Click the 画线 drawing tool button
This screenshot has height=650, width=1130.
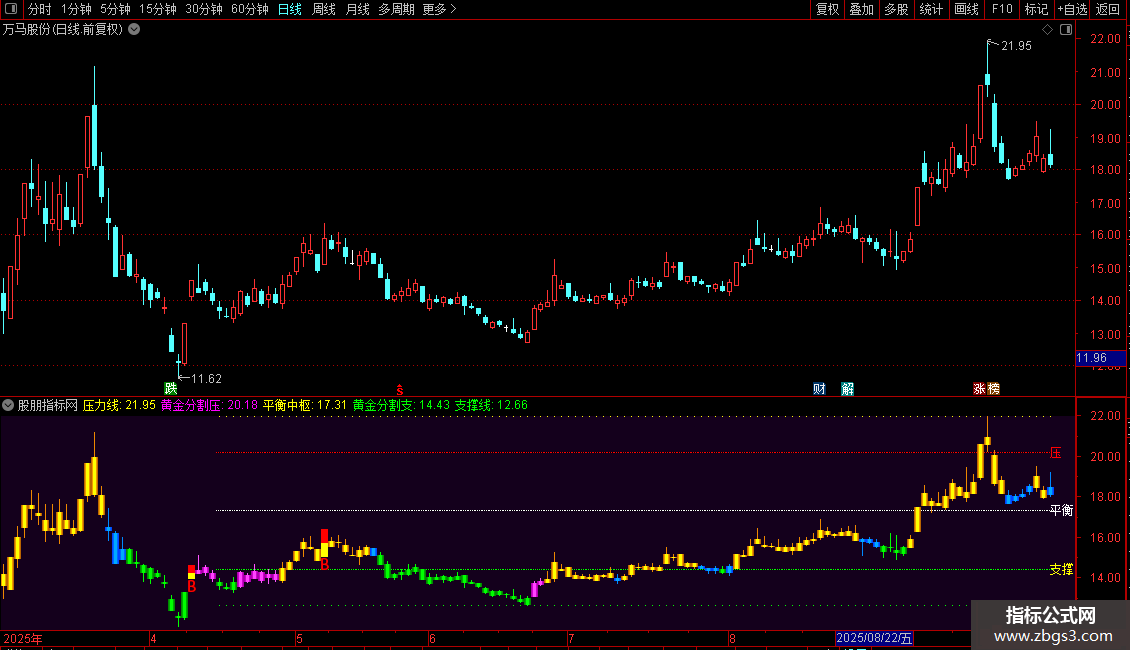[x=966, y=9]
